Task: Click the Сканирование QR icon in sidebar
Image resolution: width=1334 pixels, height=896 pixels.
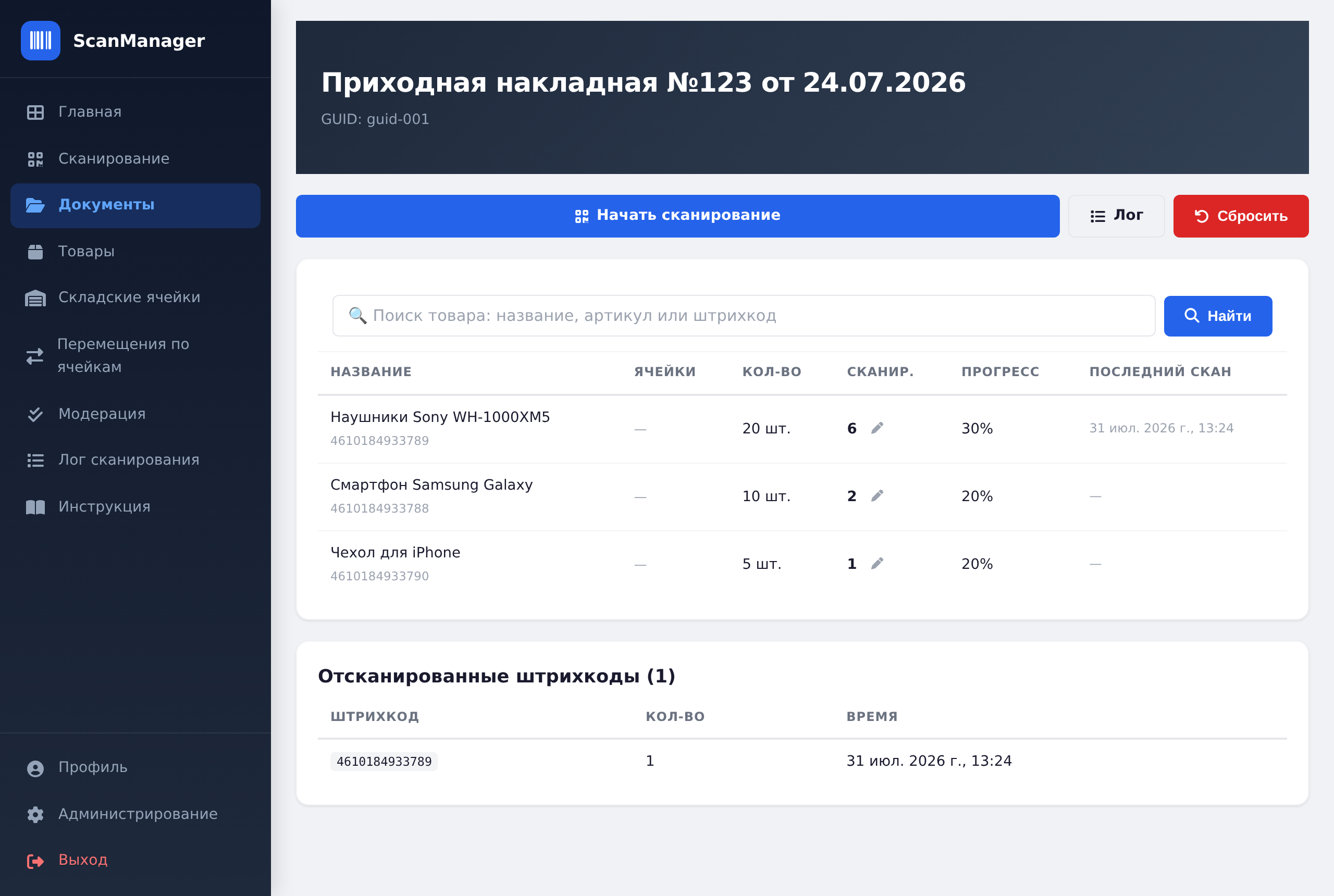Action: click(35, 159)
